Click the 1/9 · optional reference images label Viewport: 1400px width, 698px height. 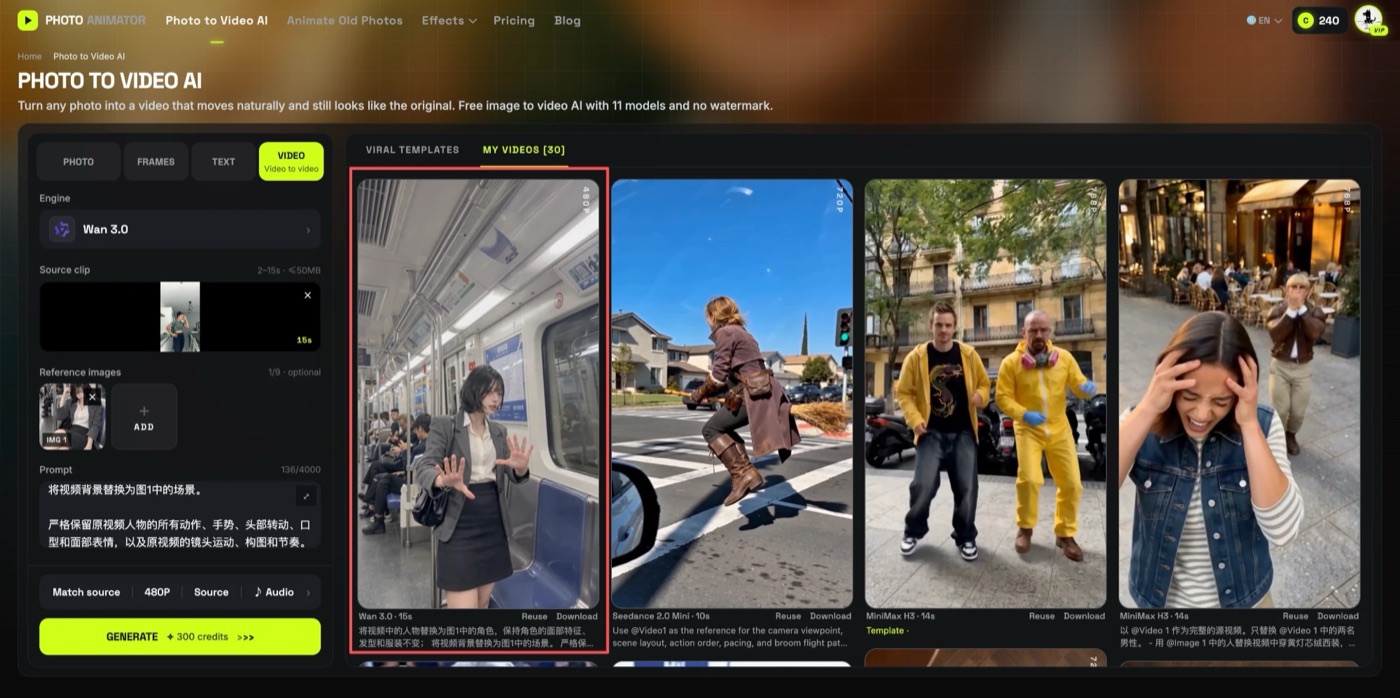click(293, 372)
